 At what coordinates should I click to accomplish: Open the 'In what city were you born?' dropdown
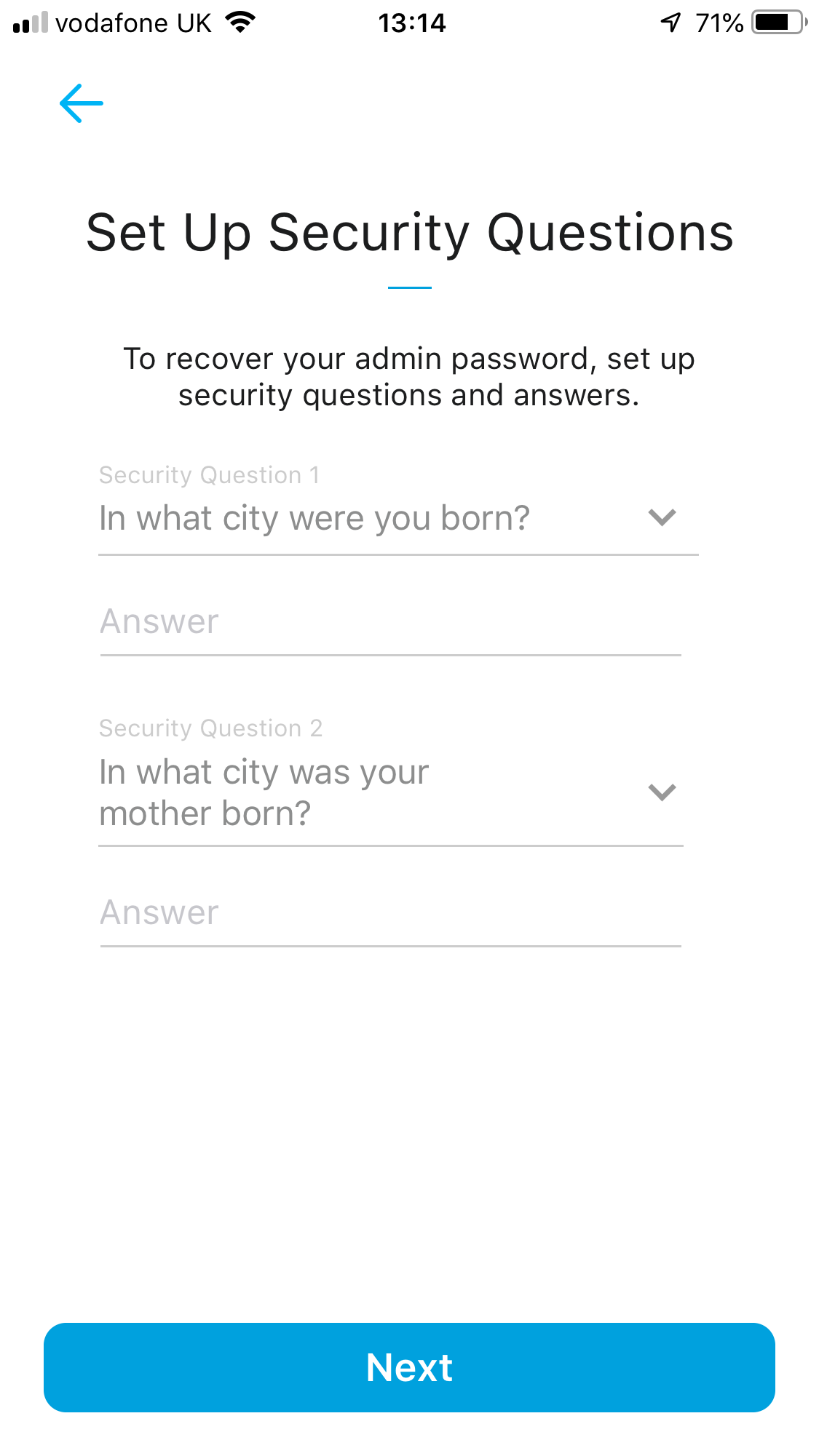(x=314, y=519)
